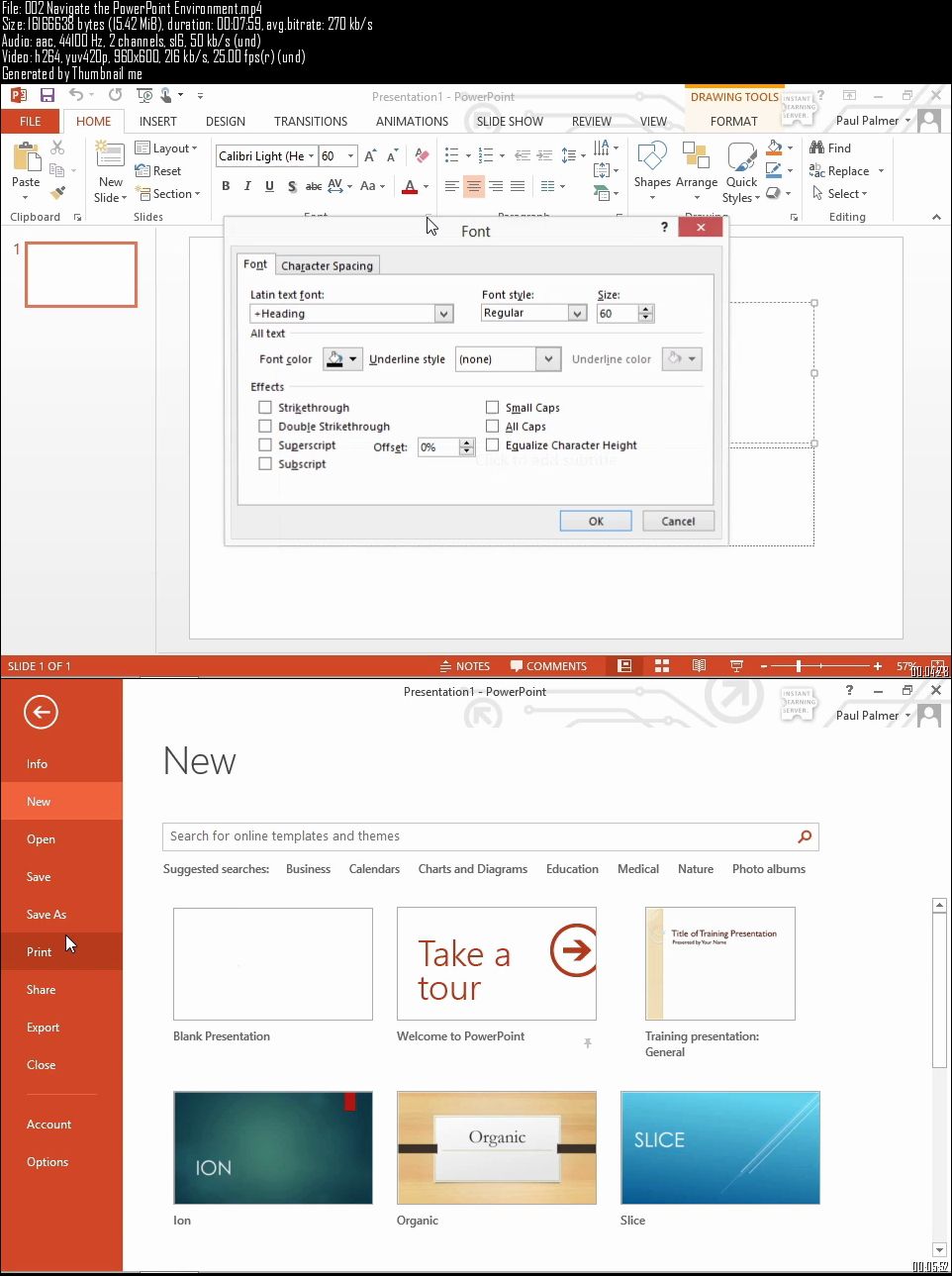Open the FILE tab
The width and height of the screenshot is (952, 1276).
pos(31,122)
